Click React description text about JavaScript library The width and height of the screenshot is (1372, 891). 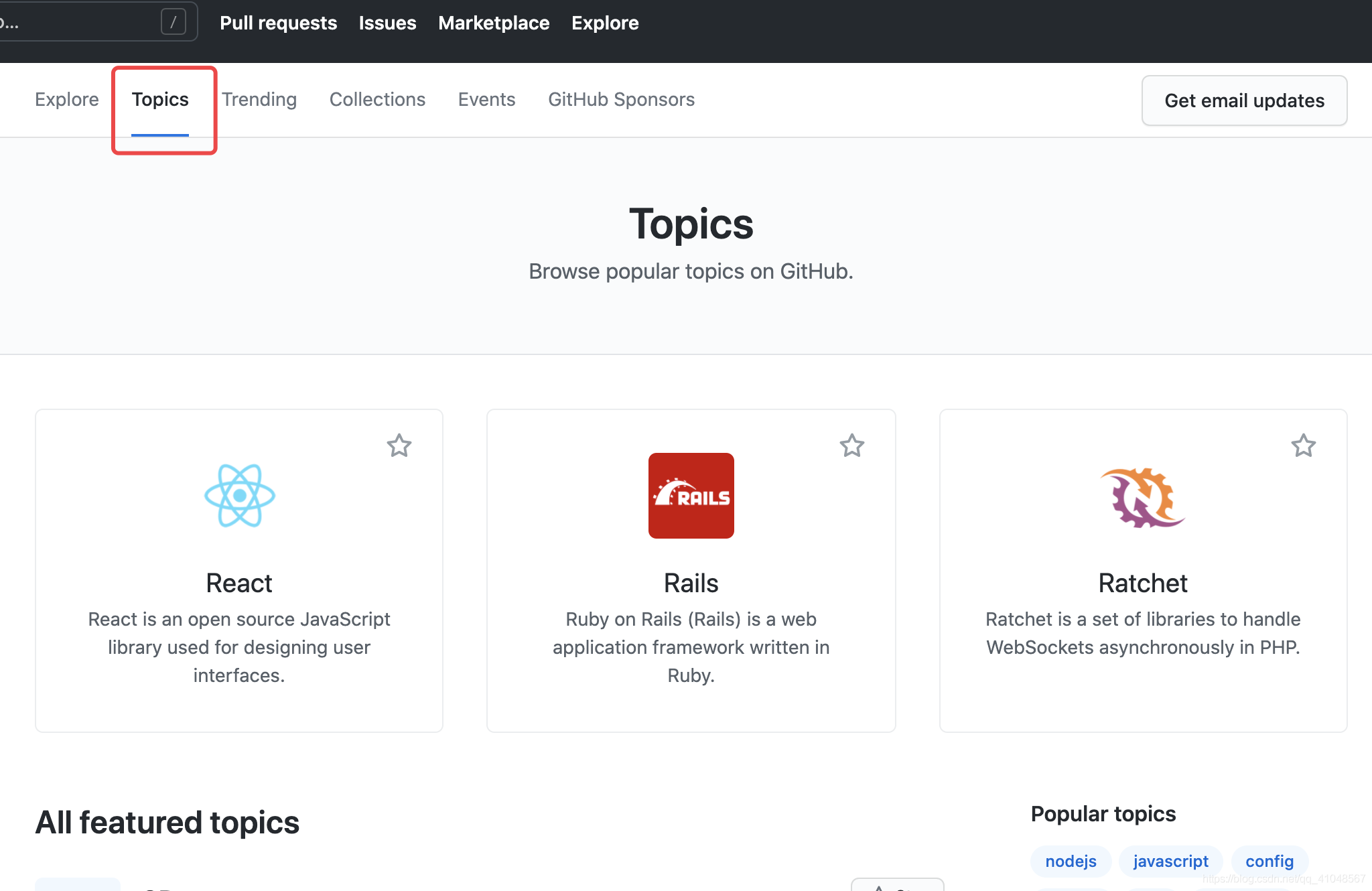pos(239,647)
